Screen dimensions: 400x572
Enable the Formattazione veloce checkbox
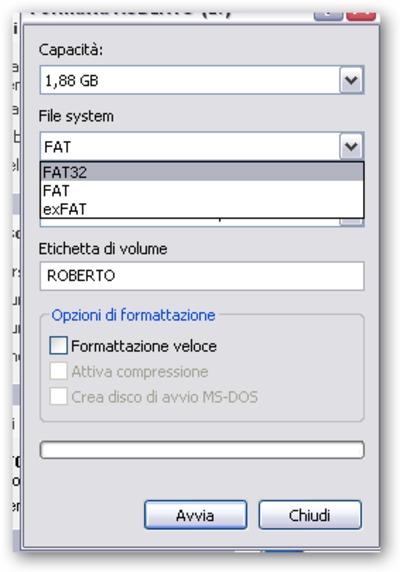[x=58, y=345]
